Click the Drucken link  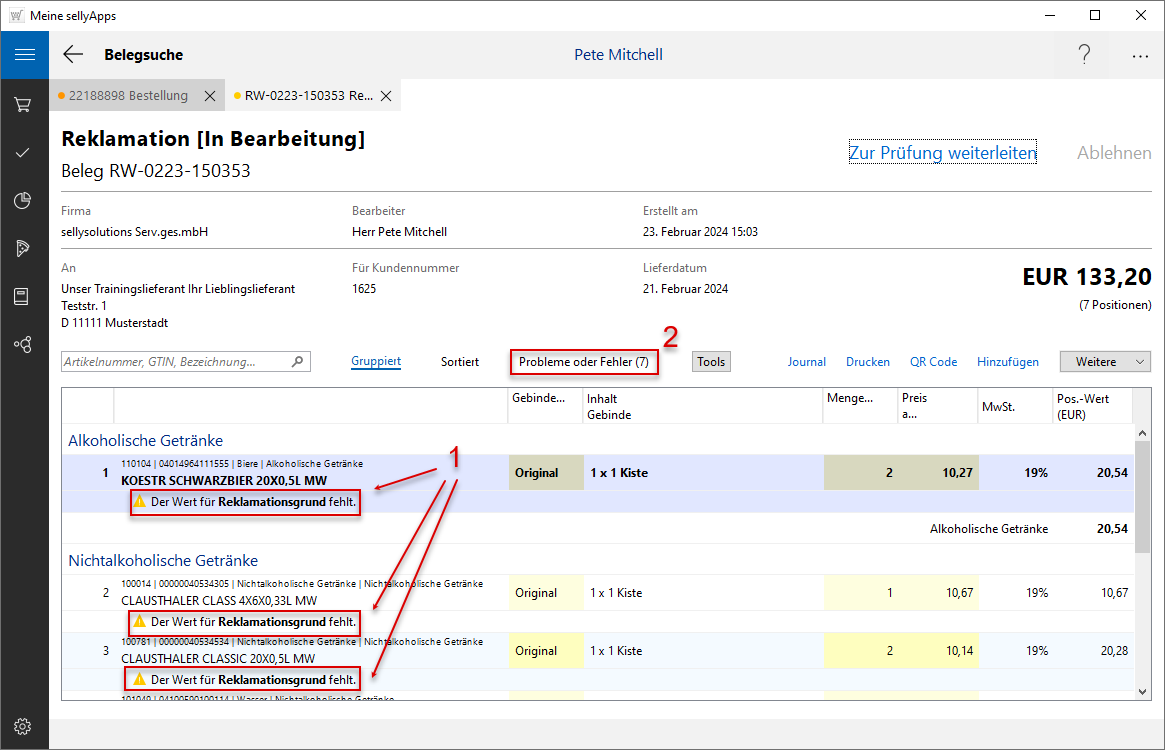click(867, 362)
